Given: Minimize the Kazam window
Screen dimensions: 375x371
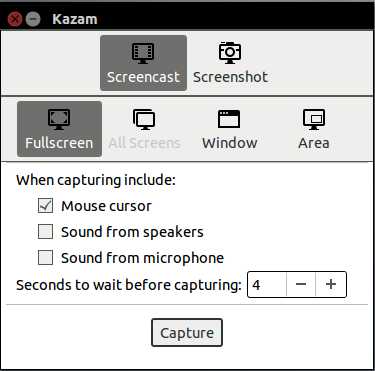Looking at the screenshot, I should (x=33, y=19).
